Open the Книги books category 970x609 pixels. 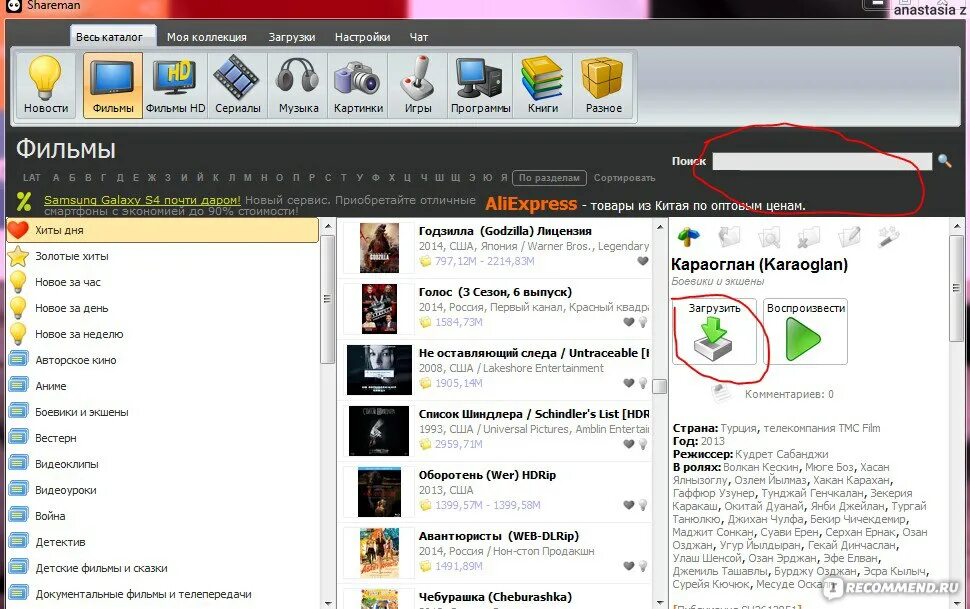coord(543,85)
